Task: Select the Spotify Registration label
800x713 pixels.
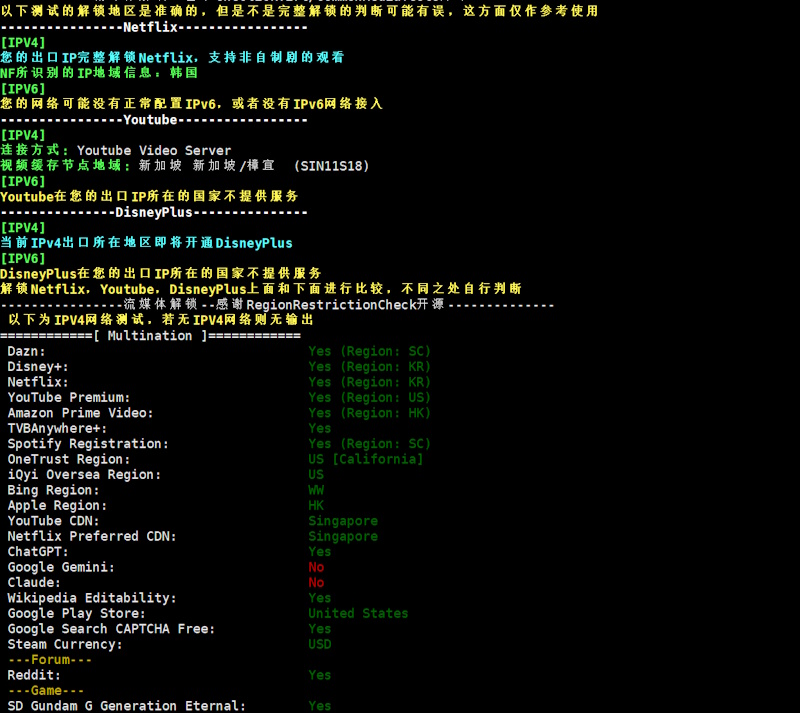Action: [x=88, y=444]
